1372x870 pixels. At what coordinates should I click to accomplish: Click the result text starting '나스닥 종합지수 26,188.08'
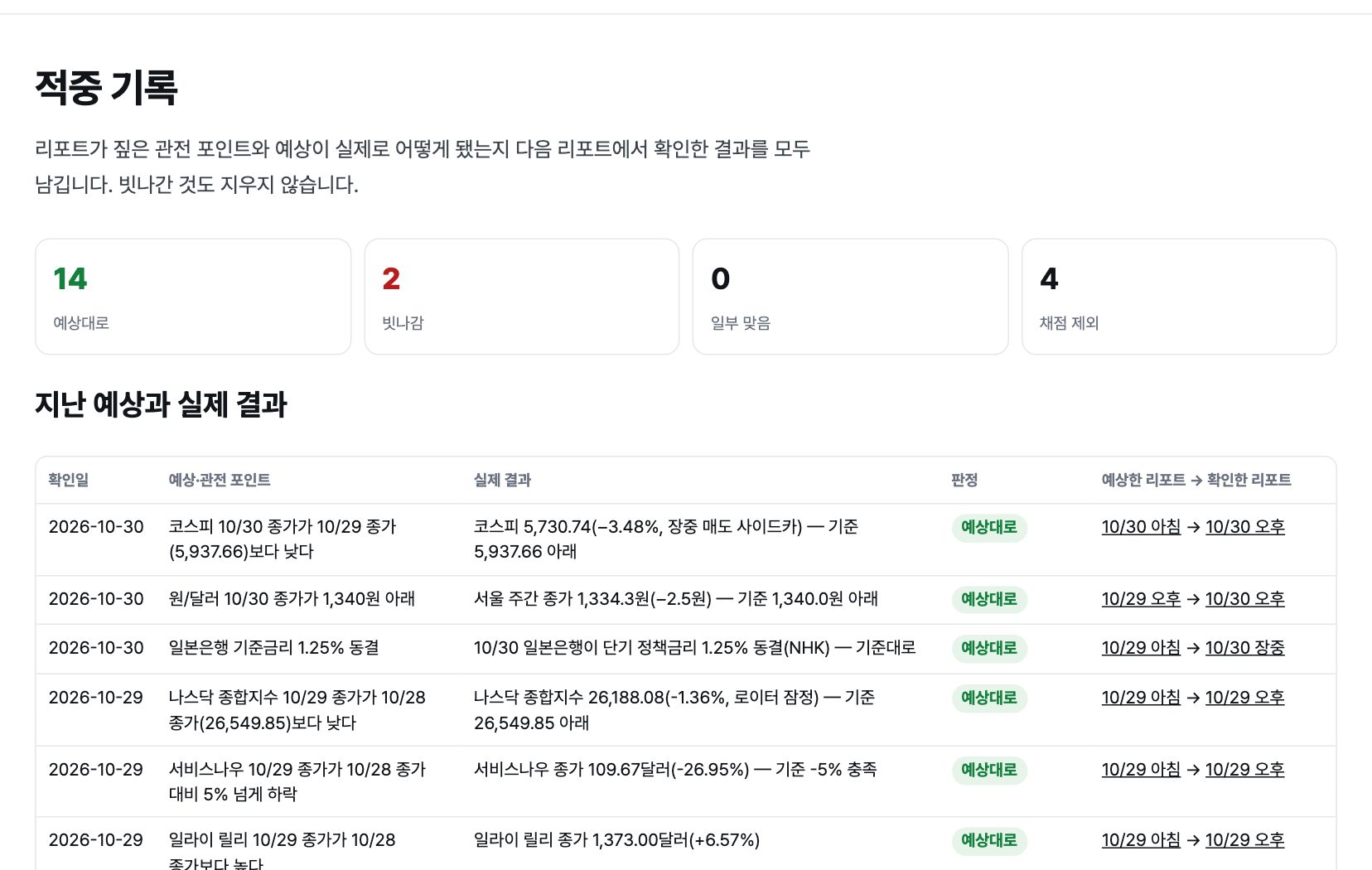(674, 710)
